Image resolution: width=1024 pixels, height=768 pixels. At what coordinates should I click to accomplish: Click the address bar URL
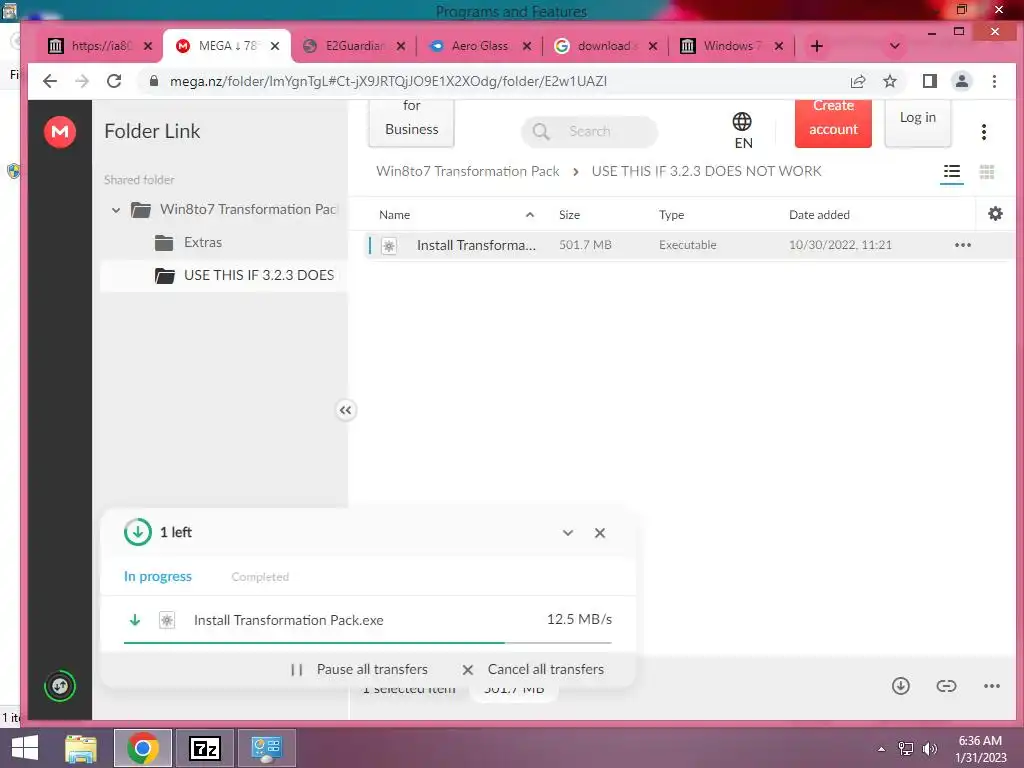pyautogui.click(x=388, y=81)
